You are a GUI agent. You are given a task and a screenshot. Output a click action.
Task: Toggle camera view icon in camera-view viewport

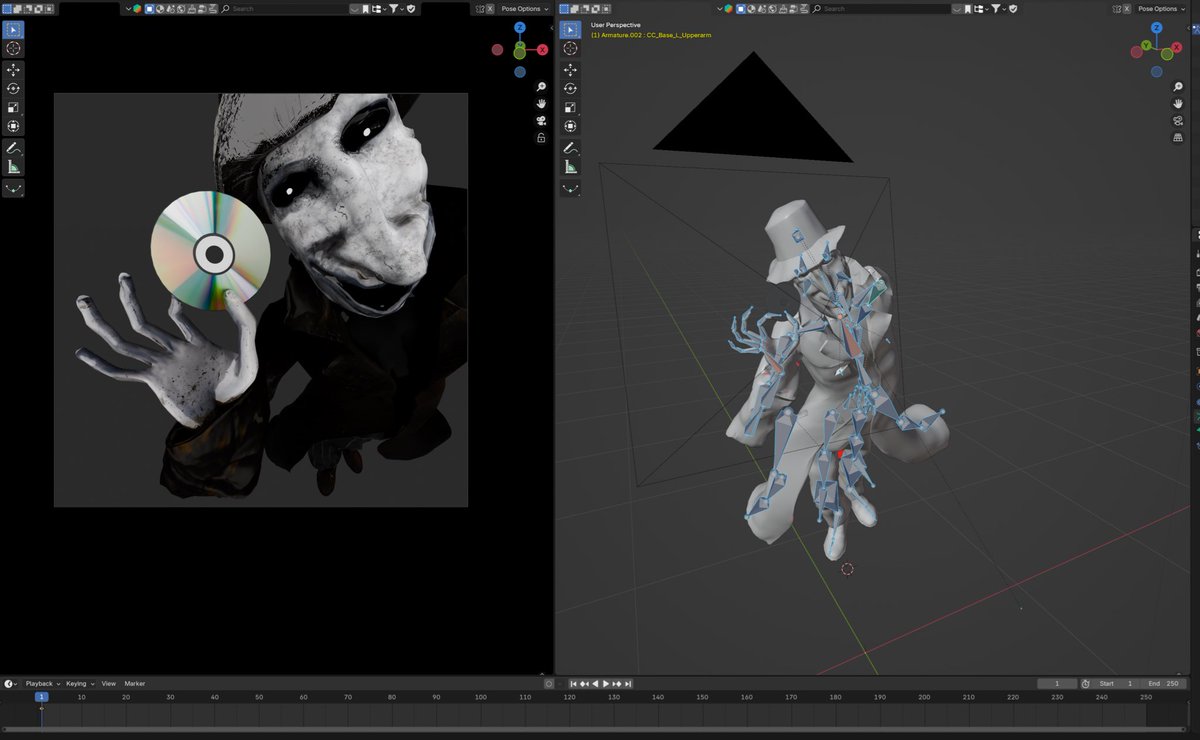coord(541,121)
